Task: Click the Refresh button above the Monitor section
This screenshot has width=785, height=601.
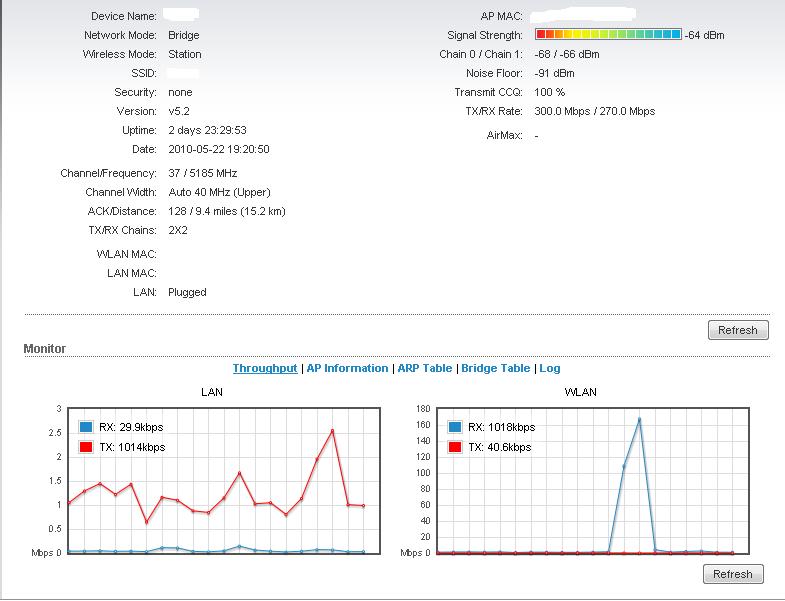Action: pos(738,330)
